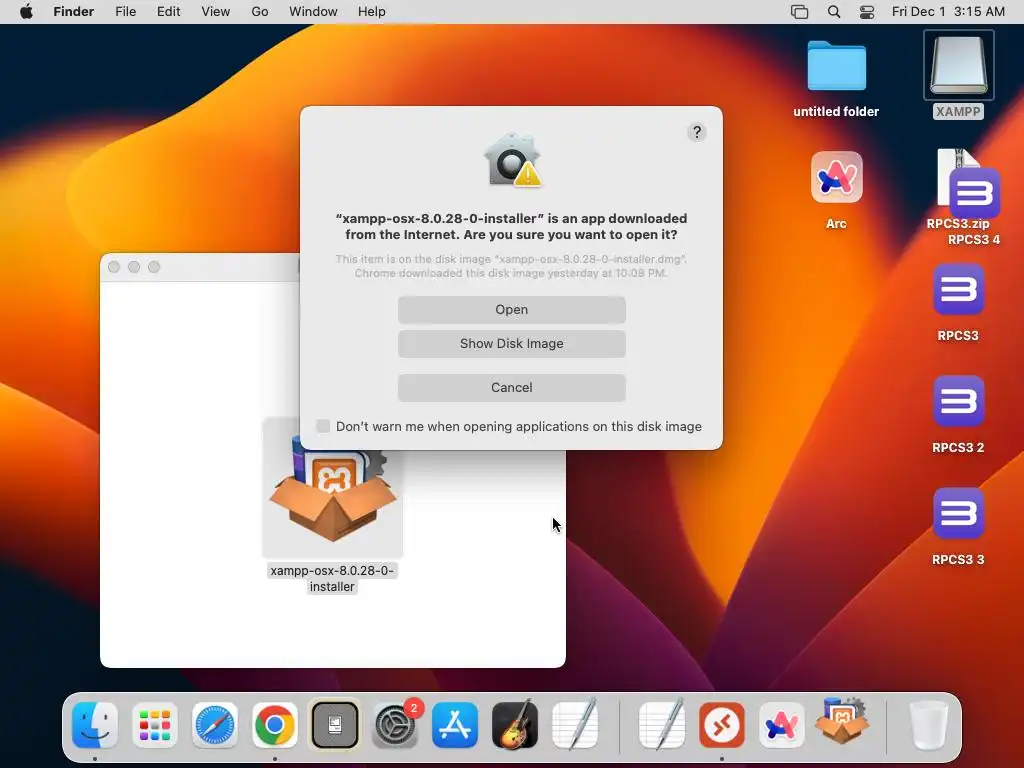Image resolution: width=1024 pixels, height=768 pixels.
Task: Open Google Chrome from the Dock
Action: click(x=275, y=725)
